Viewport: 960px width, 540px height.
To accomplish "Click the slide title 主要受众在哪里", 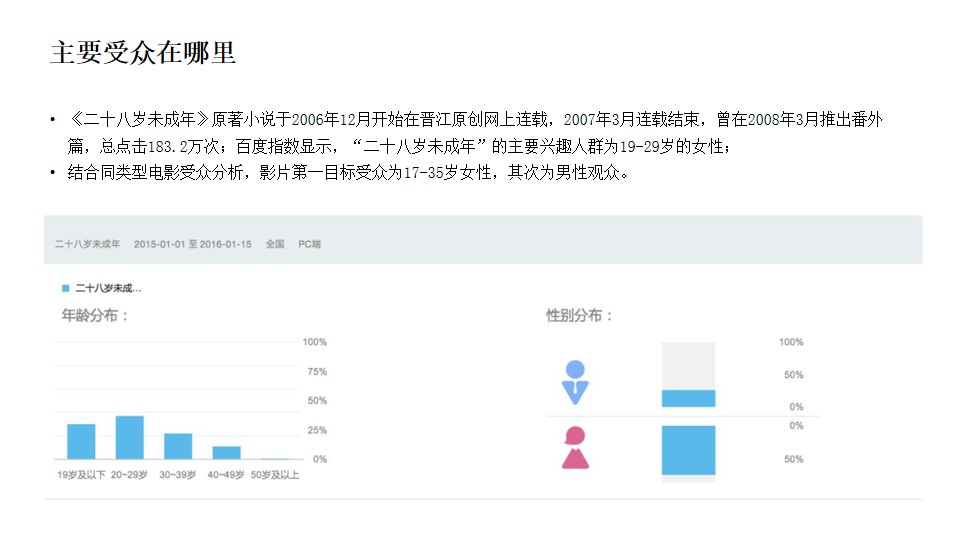I will coord(143,53).
